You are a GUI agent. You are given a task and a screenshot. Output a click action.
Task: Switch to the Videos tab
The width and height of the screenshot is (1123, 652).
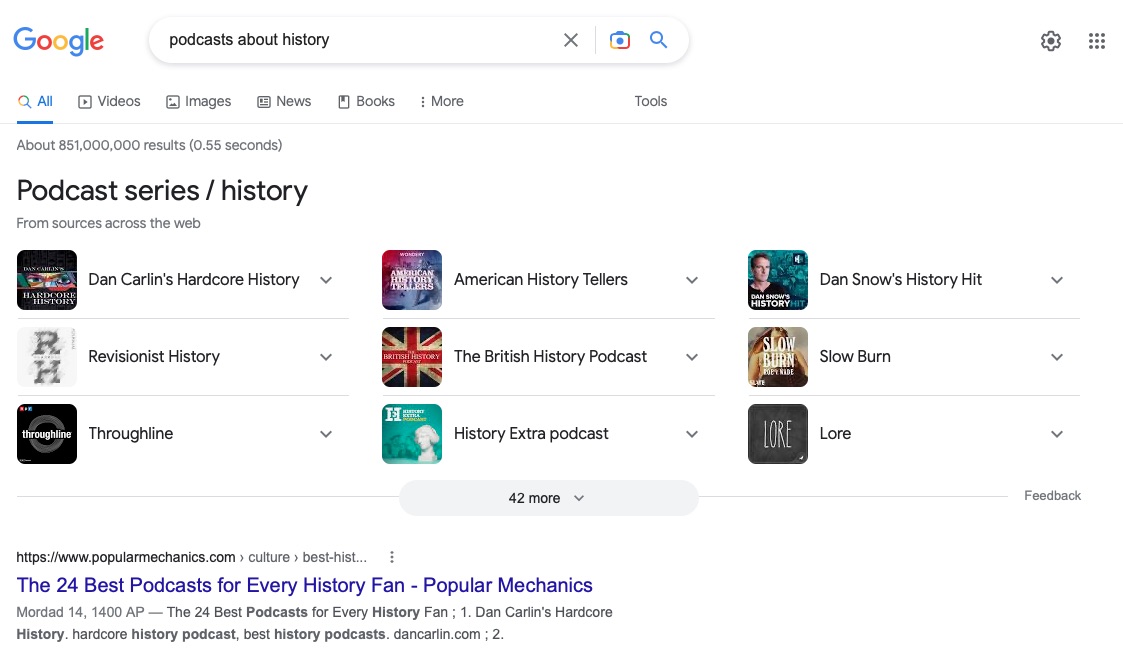click(109, 101)
